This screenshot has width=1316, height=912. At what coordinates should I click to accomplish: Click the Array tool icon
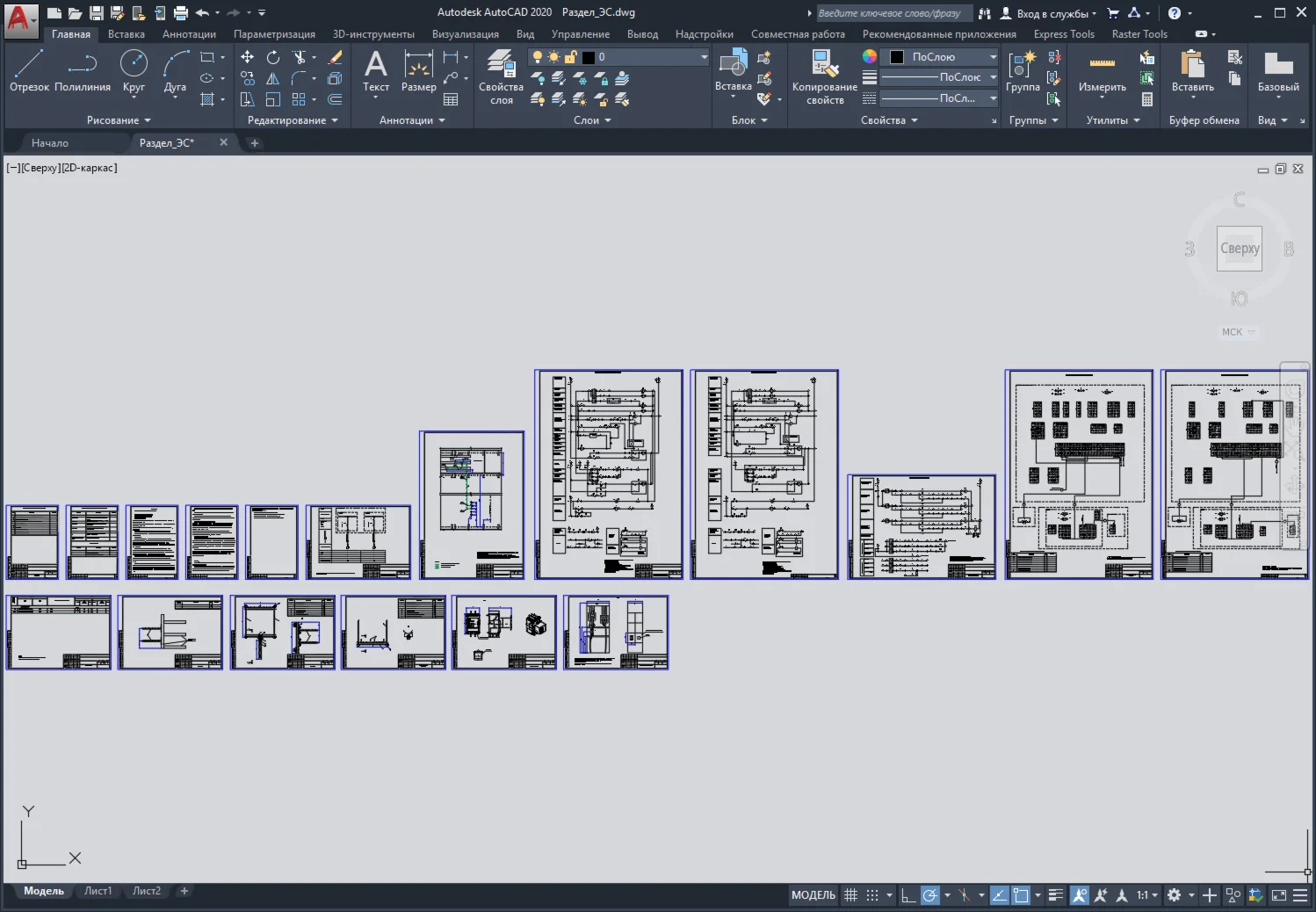pyautogui.click(x=299, y=99)
